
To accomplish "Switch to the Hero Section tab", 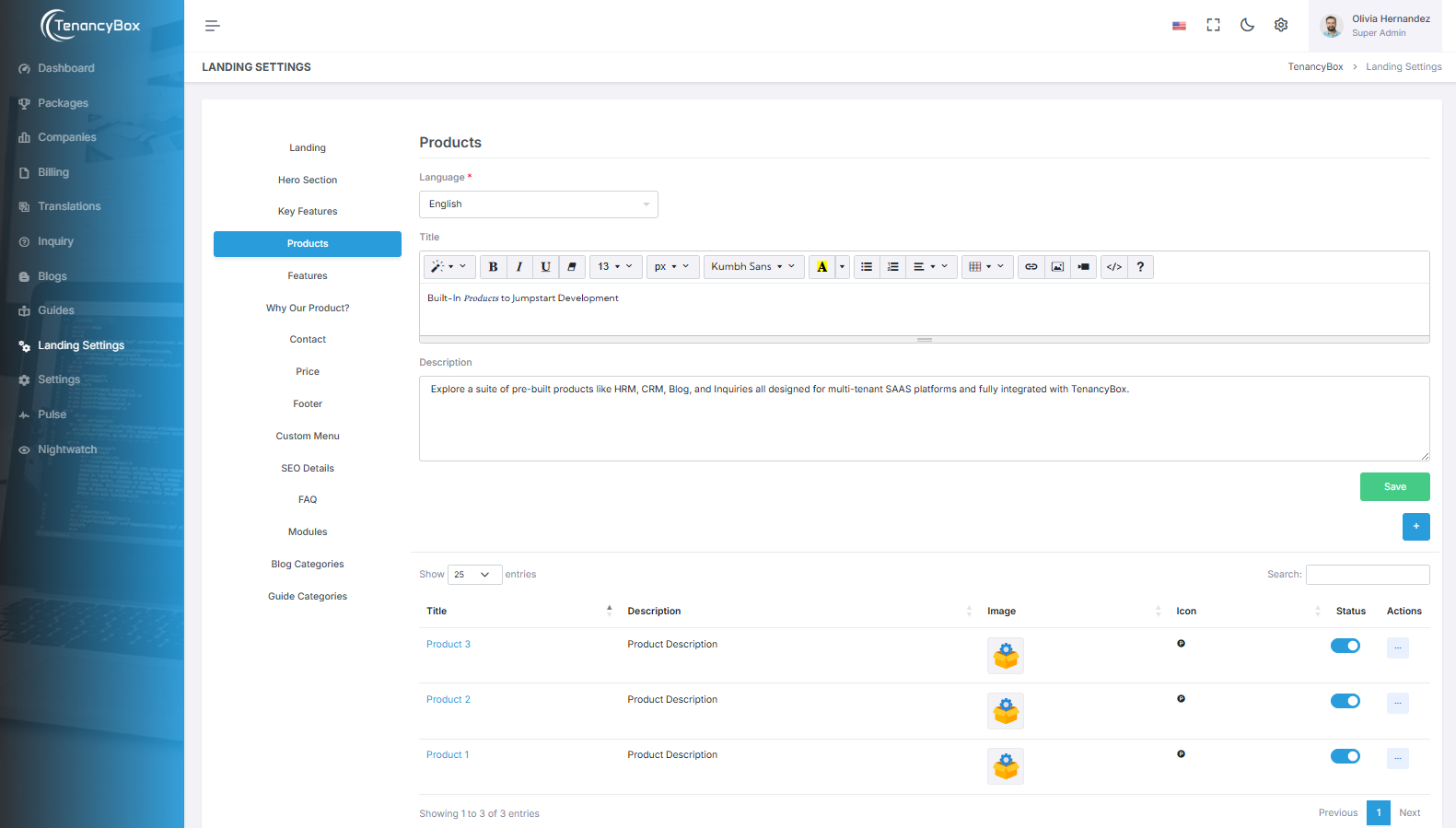I will coord(308,181).
